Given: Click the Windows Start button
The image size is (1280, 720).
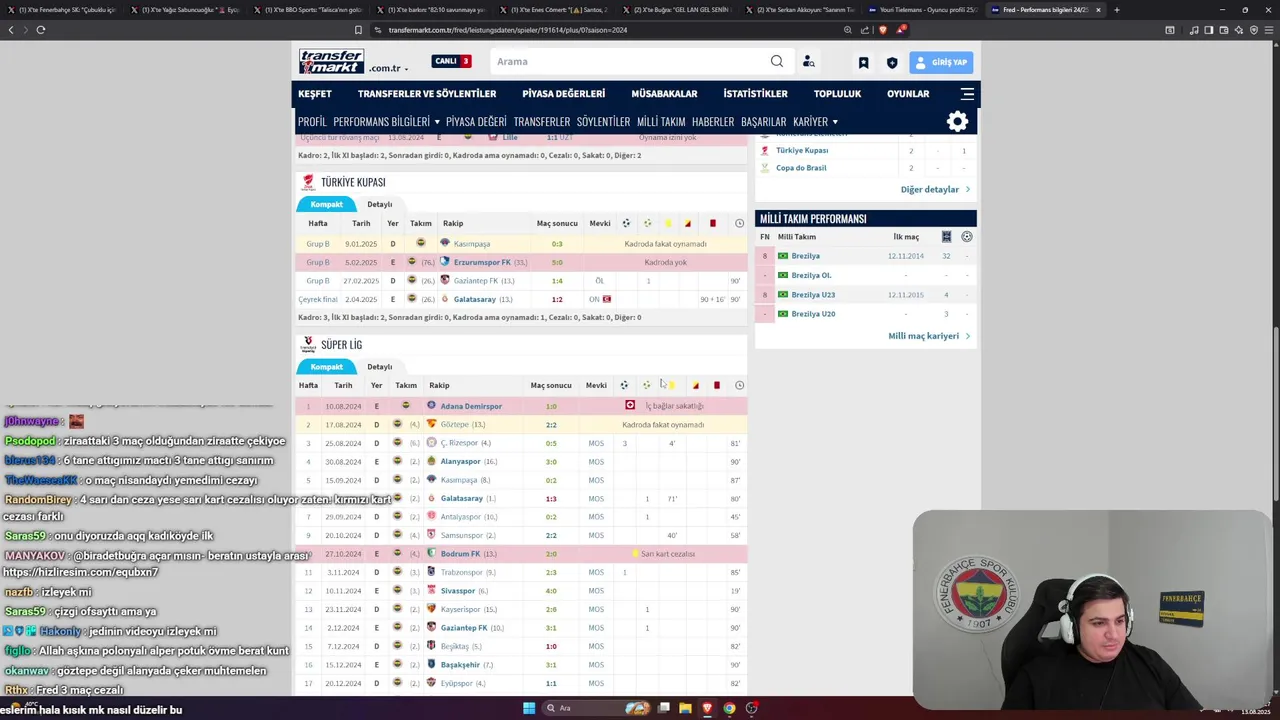Looking at the screenshot, I should click(x=529, y=708).
